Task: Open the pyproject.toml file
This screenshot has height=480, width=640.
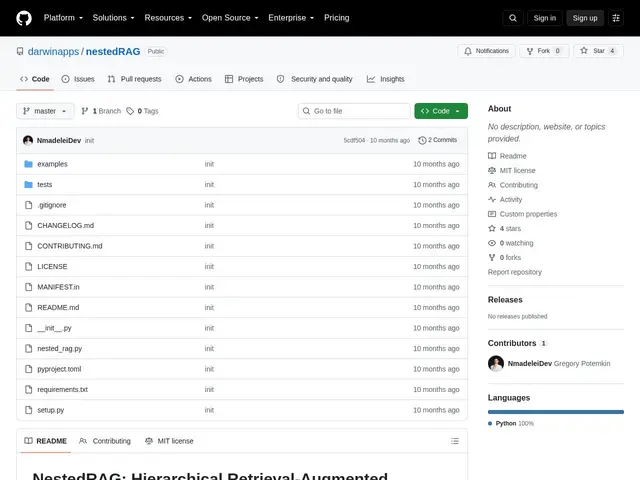Action: click(x=59, y=369)
